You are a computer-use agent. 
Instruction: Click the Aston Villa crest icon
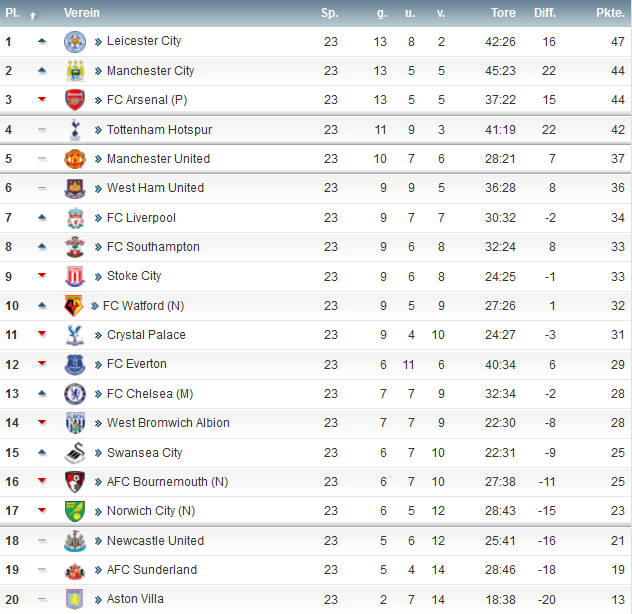pyautogui.click(x=75, y=599)
